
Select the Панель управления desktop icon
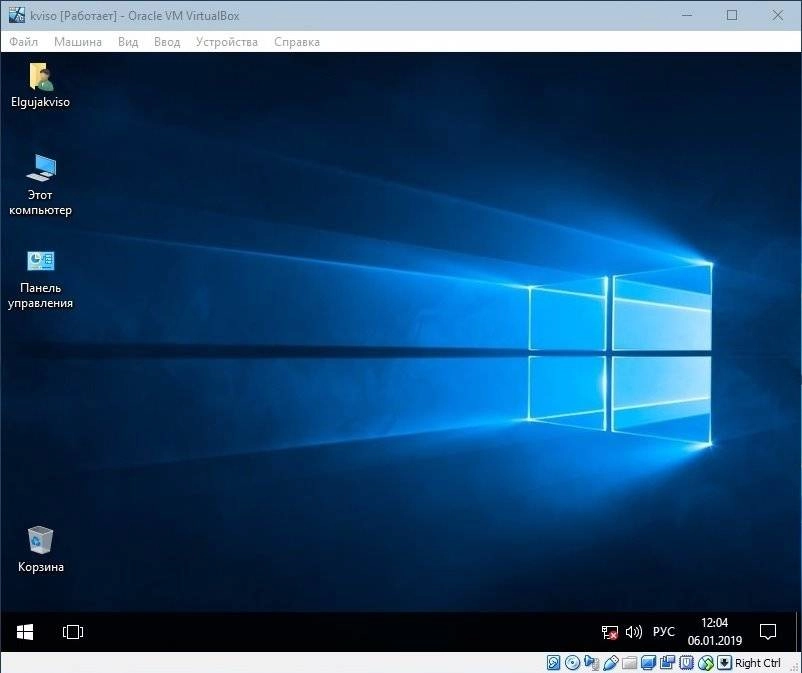pos(40,280)
